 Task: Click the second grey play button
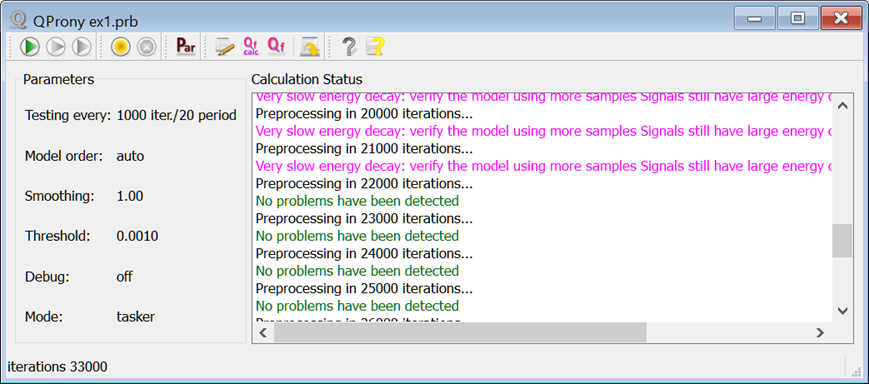[55, 47]
